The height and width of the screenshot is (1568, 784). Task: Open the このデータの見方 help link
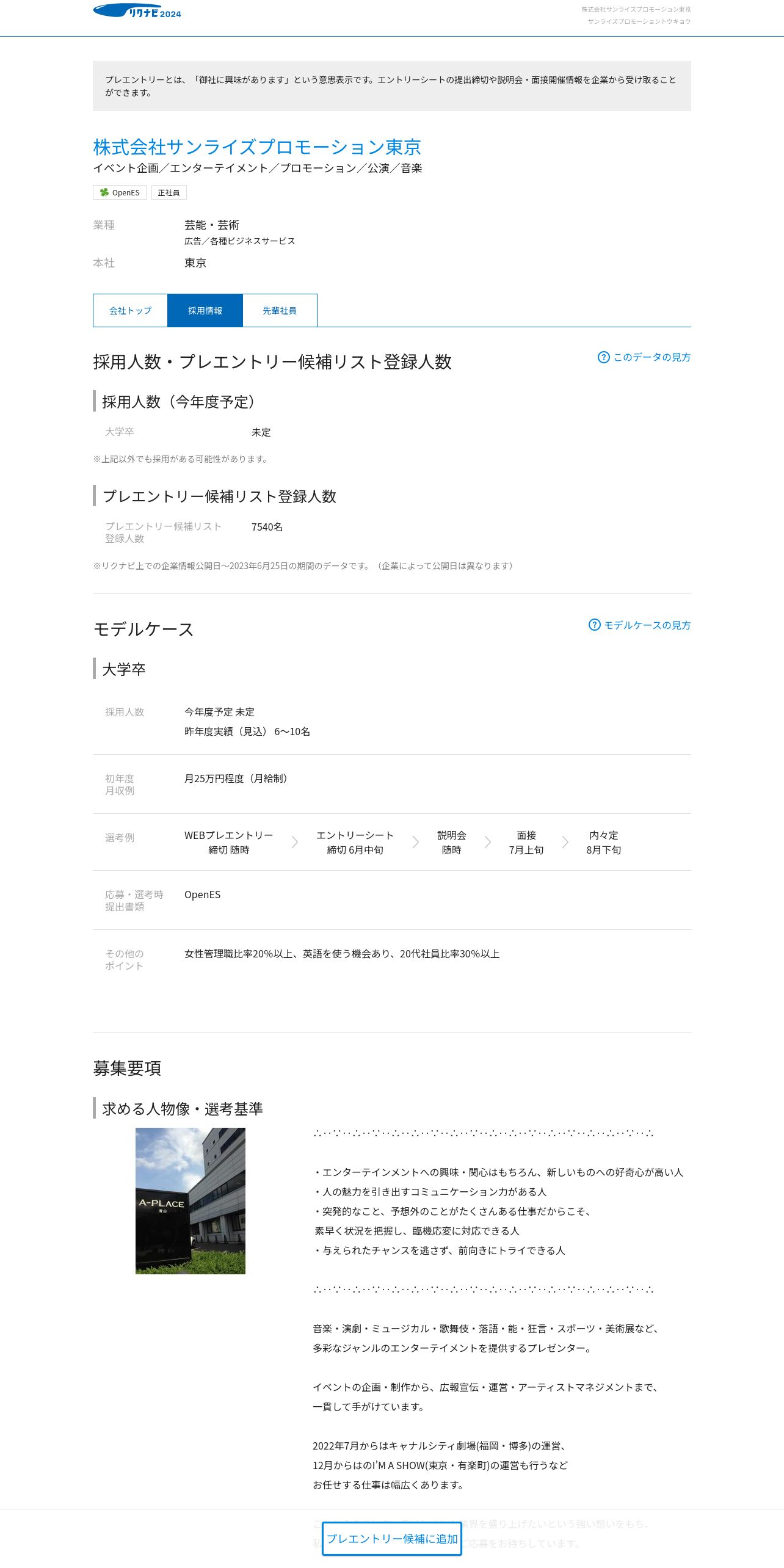652,357
